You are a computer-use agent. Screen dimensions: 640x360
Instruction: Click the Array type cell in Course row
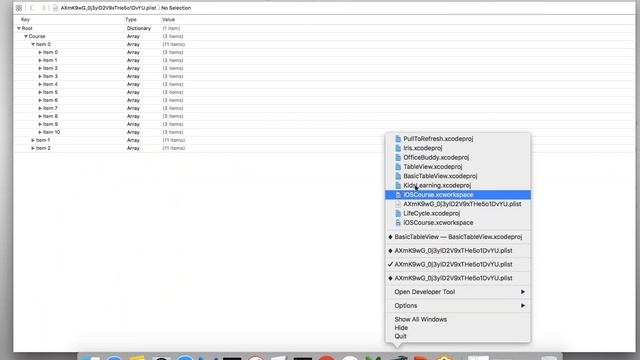click(x=133, y=36)
